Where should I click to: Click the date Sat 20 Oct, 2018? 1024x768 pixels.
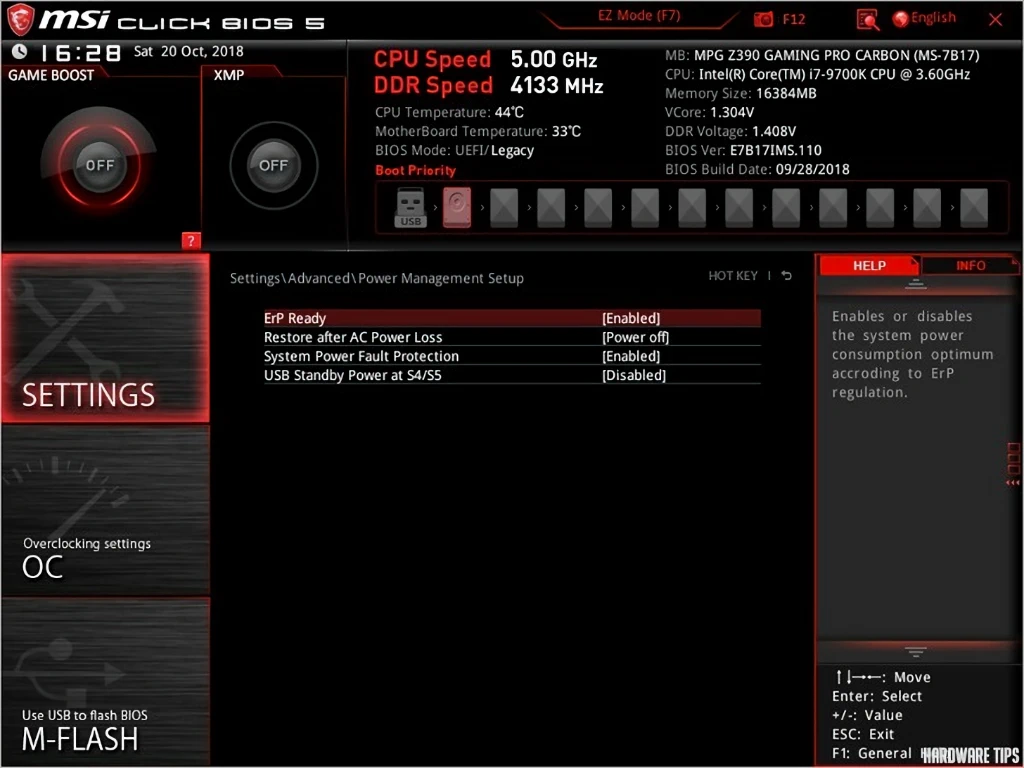(189, 51)
